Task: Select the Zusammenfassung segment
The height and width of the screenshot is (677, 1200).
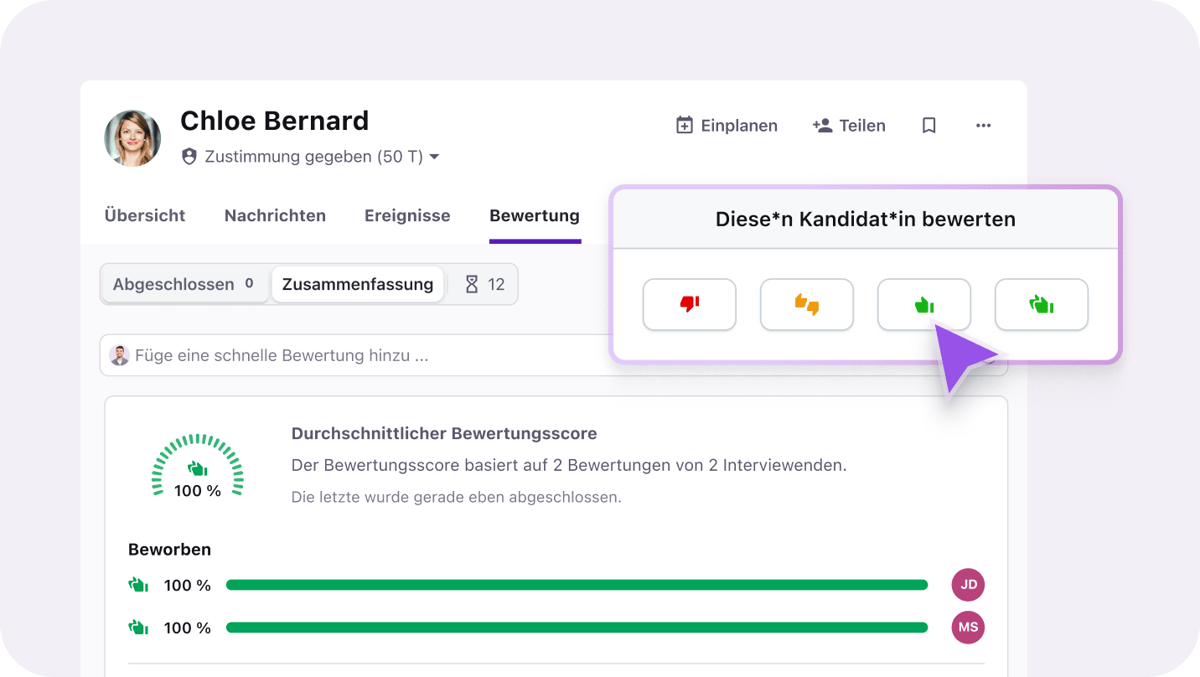Action: (357, 284)
